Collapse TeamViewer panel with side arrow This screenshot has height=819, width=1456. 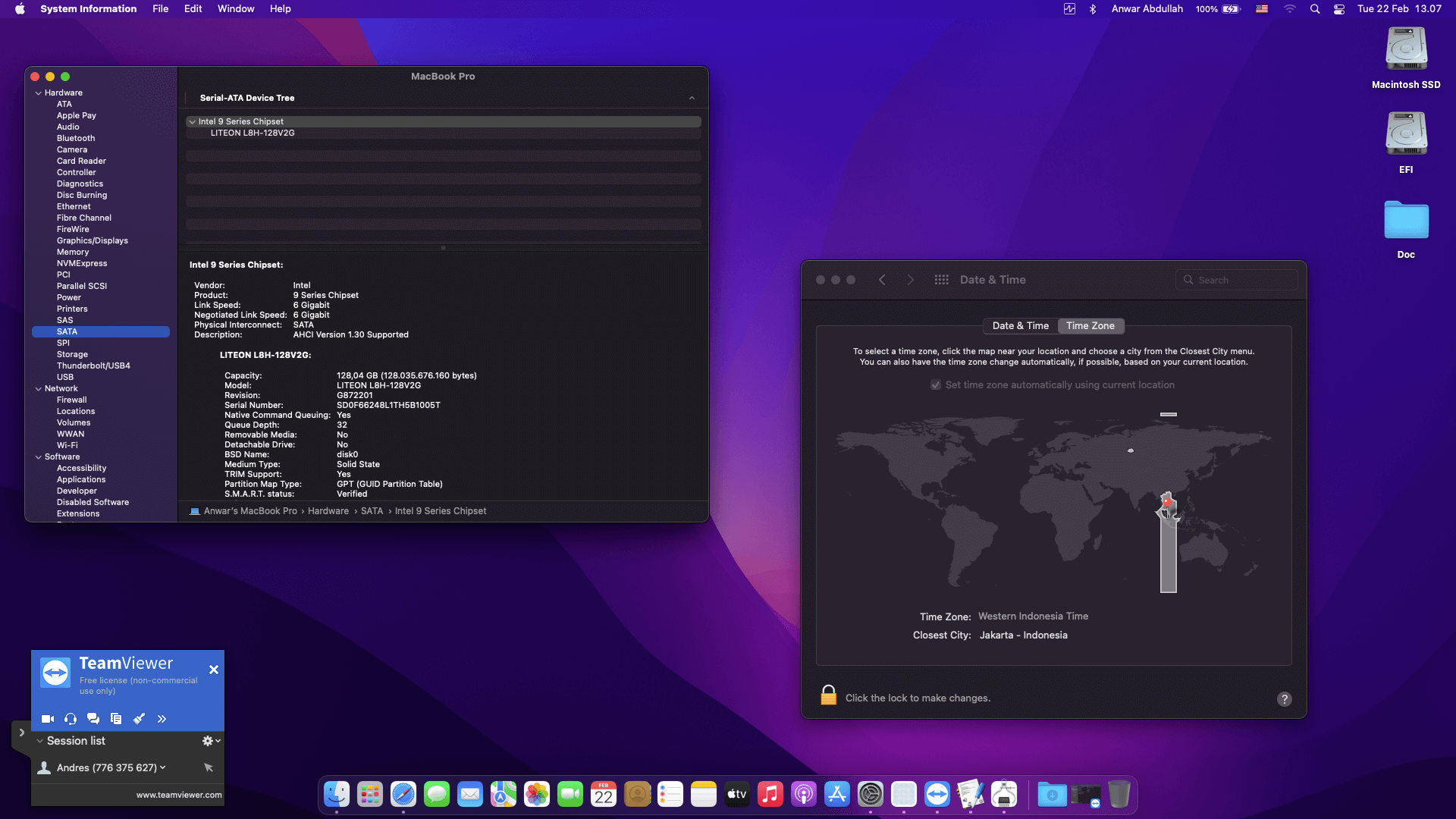pos(21,733)
